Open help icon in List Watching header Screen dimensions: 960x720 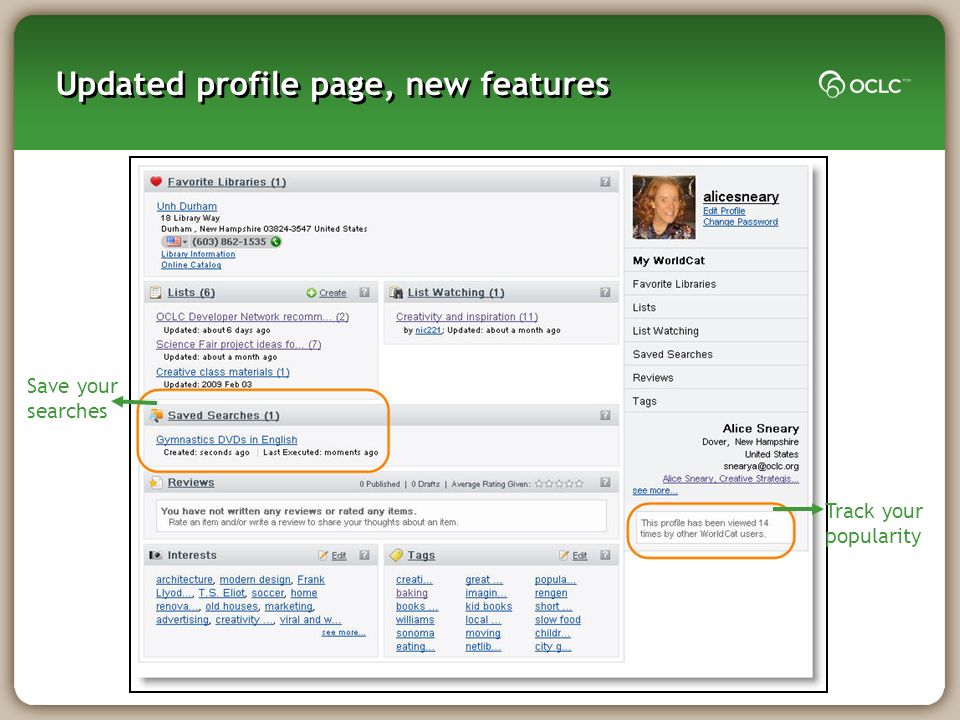coord(605,293)
